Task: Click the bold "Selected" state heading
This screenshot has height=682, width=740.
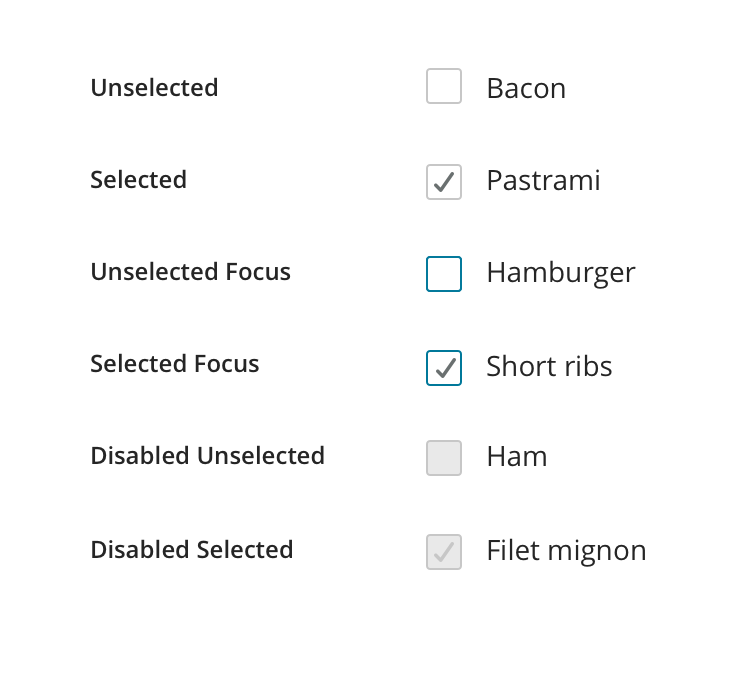Action: (138, 180)
